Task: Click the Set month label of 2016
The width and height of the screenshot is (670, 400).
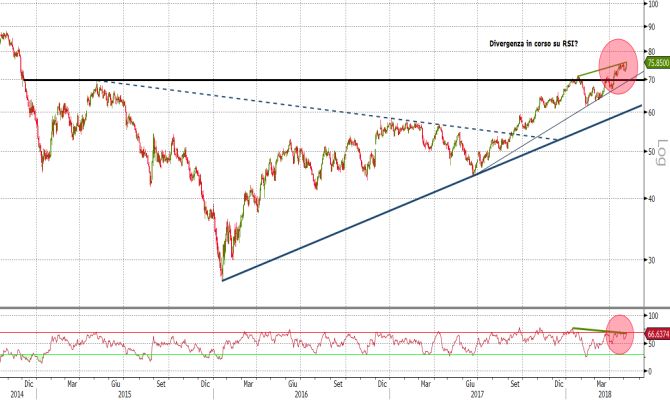Action: 338,384
